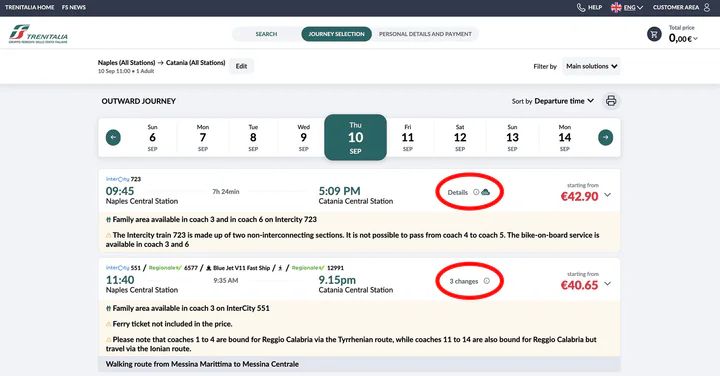This screenshot has height=376, width=720.
Task: Select Fri 11 Sep date
Action: [407, 137]
